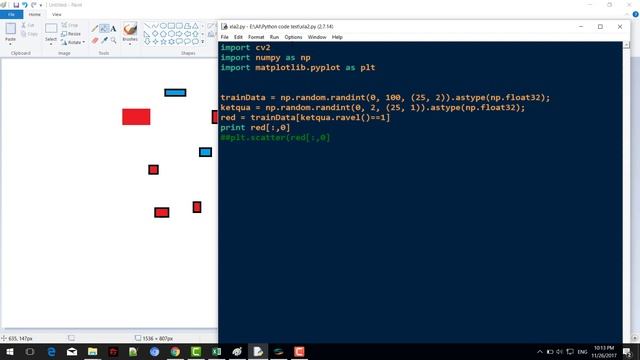Click the wide blue rectangle on Paint canvas
The height and width of the screenshot is (360, 640).
point(176,93)
